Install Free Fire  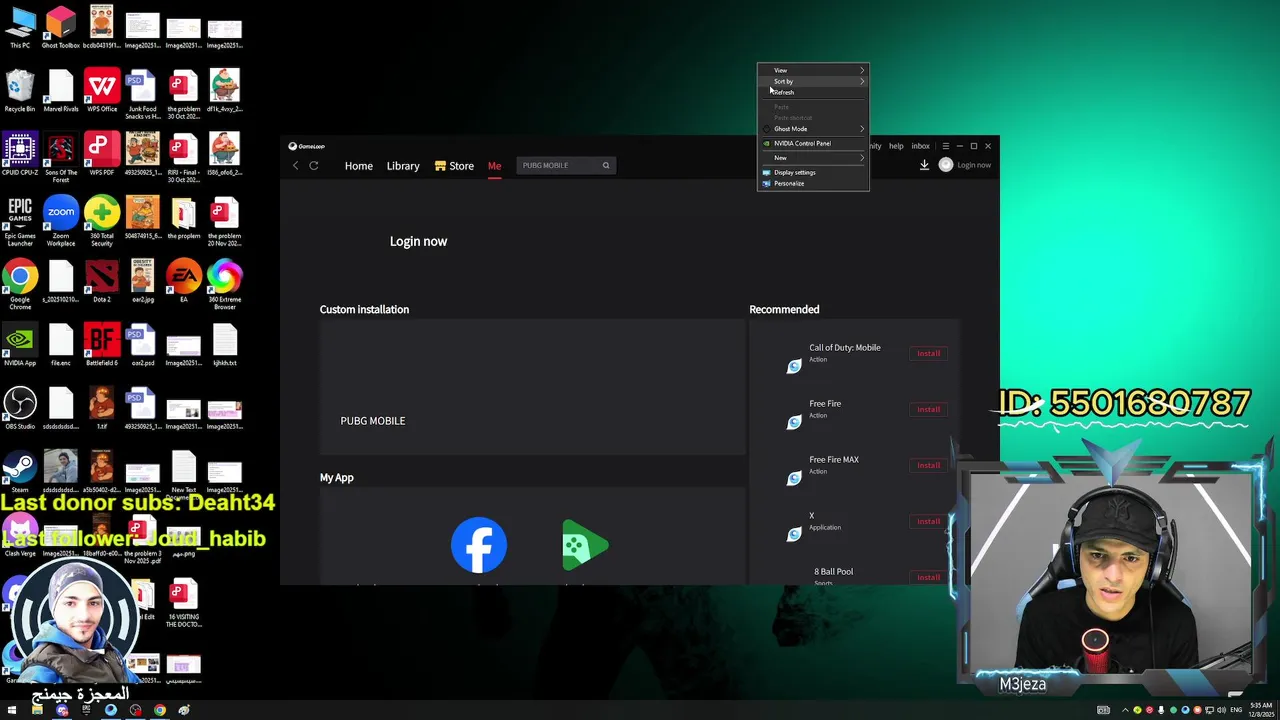point(929,410)
